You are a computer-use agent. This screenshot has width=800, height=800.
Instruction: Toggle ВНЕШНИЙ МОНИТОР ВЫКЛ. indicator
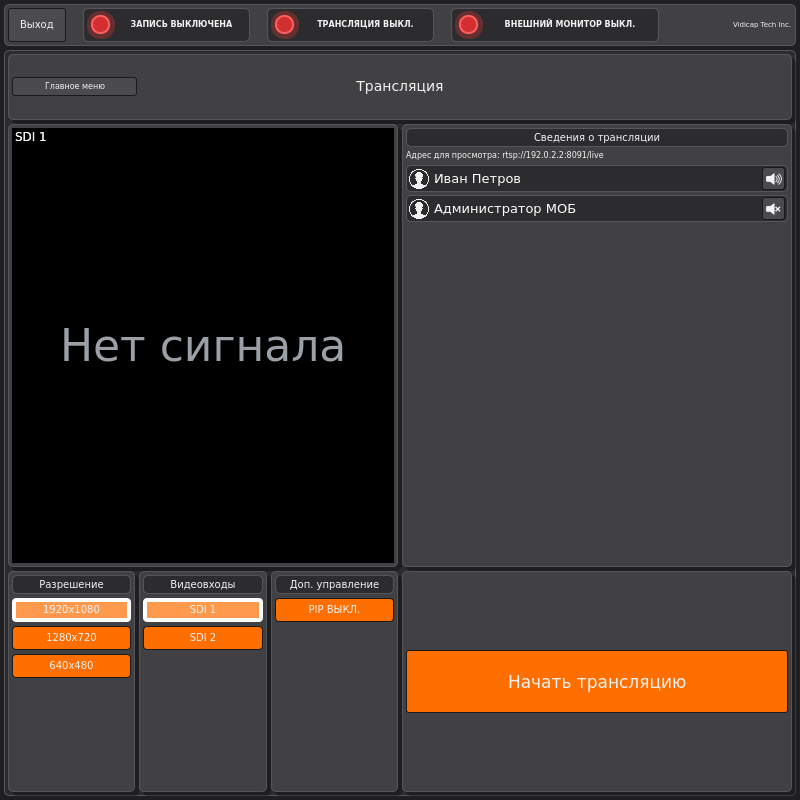(555, 24)
